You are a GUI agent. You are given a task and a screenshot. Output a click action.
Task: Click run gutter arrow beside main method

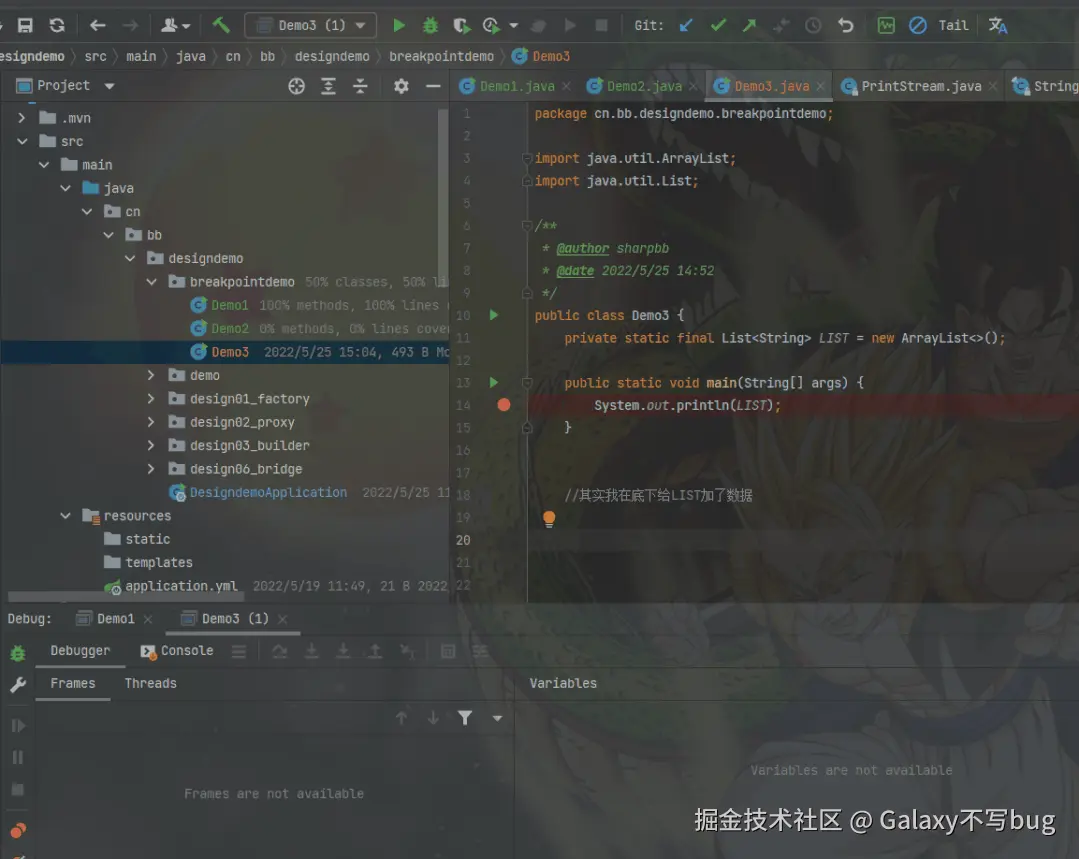pos(493,382)
